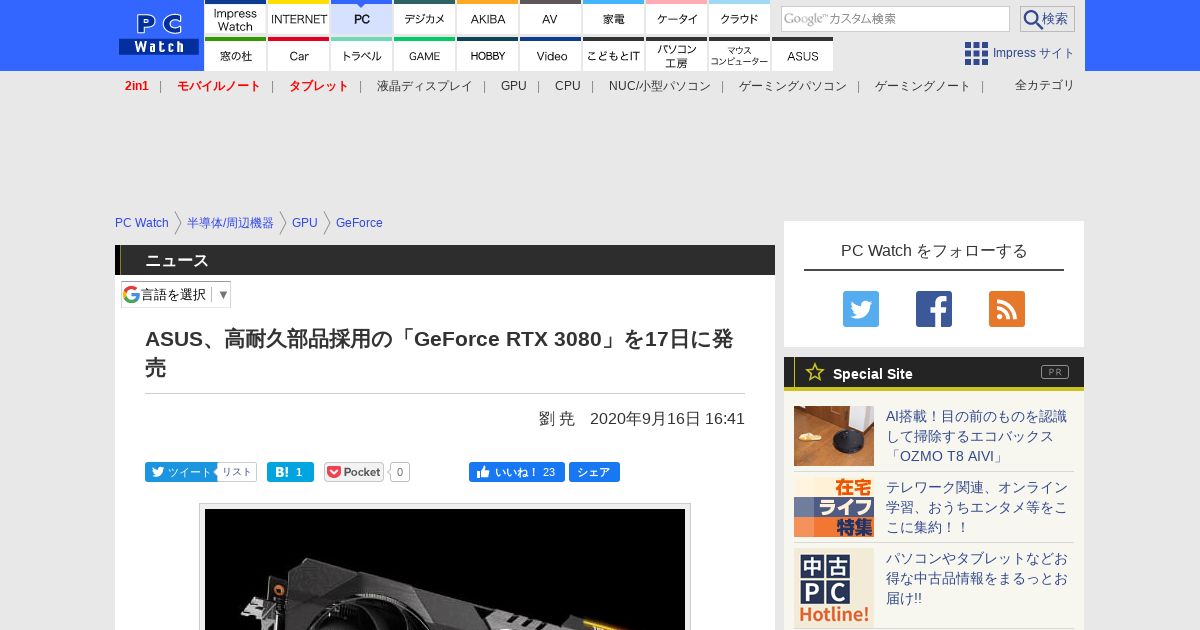The height and width of the screenshot is (630, 1200).
Task: Open the ケータイ tab
Action: 676,18
